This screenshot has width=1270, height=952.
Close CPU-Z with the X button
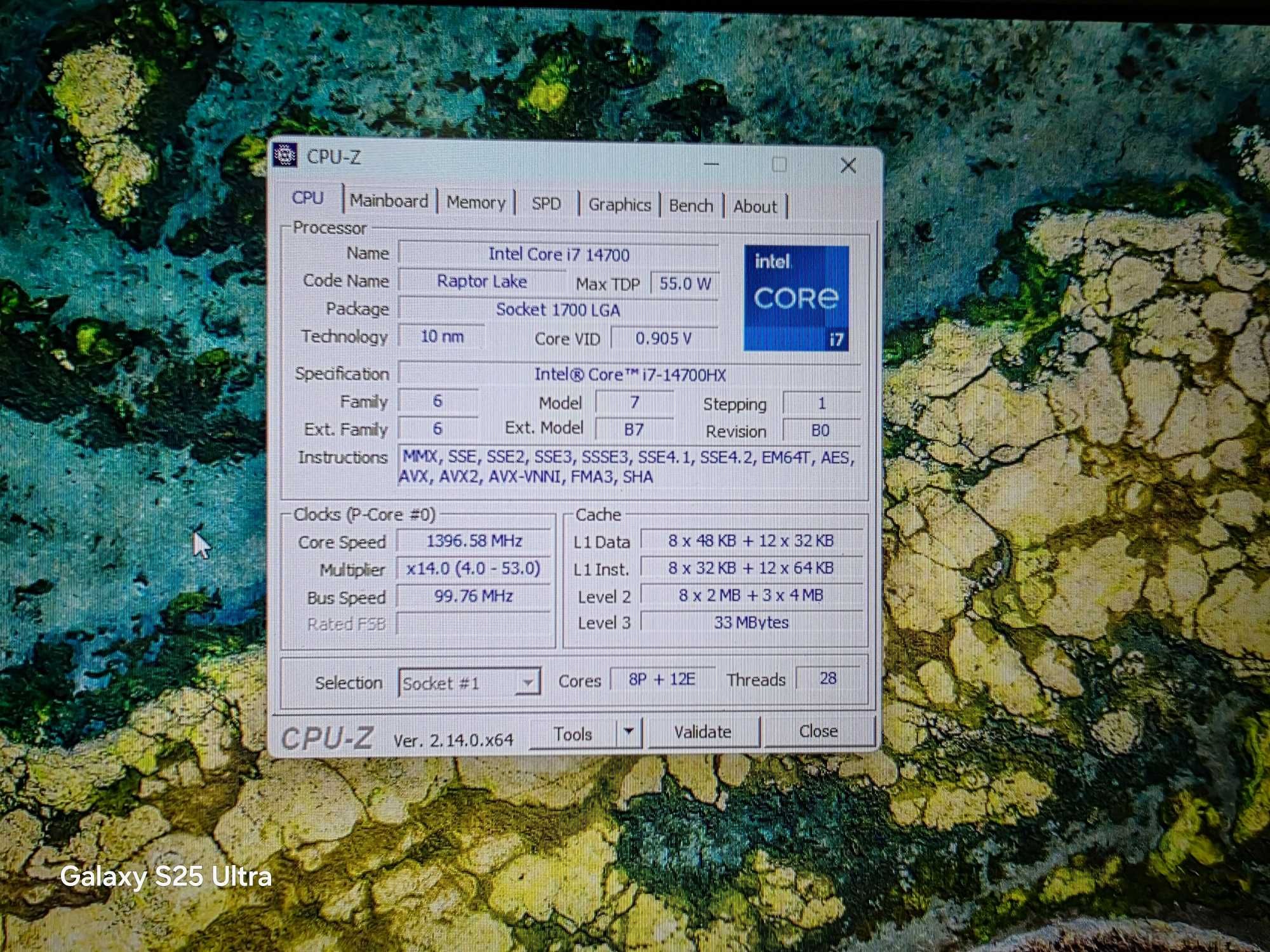tap(848, 166)
